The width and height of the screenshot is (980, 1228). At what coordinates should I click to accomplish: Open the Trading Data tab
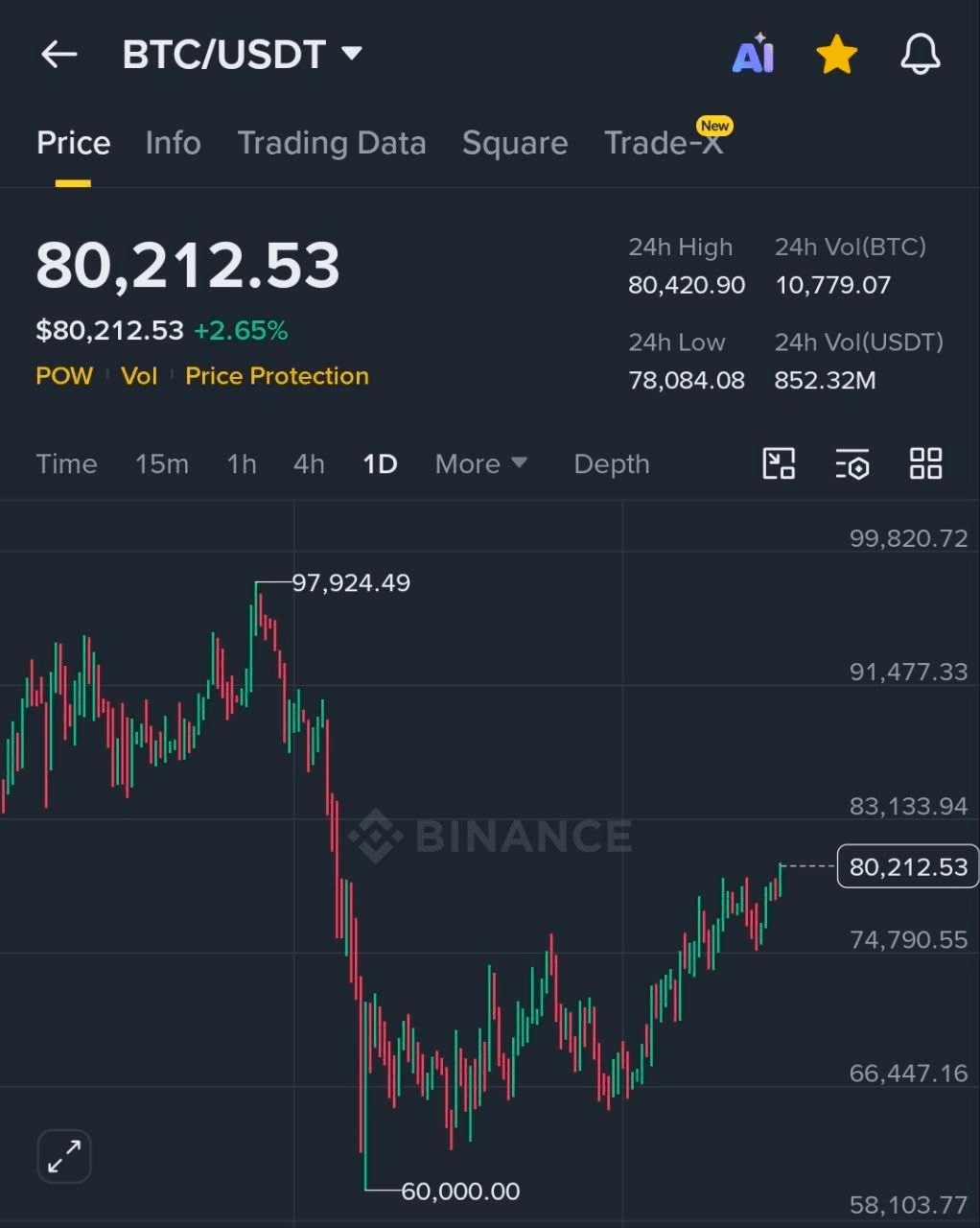(x=331, y=143)
